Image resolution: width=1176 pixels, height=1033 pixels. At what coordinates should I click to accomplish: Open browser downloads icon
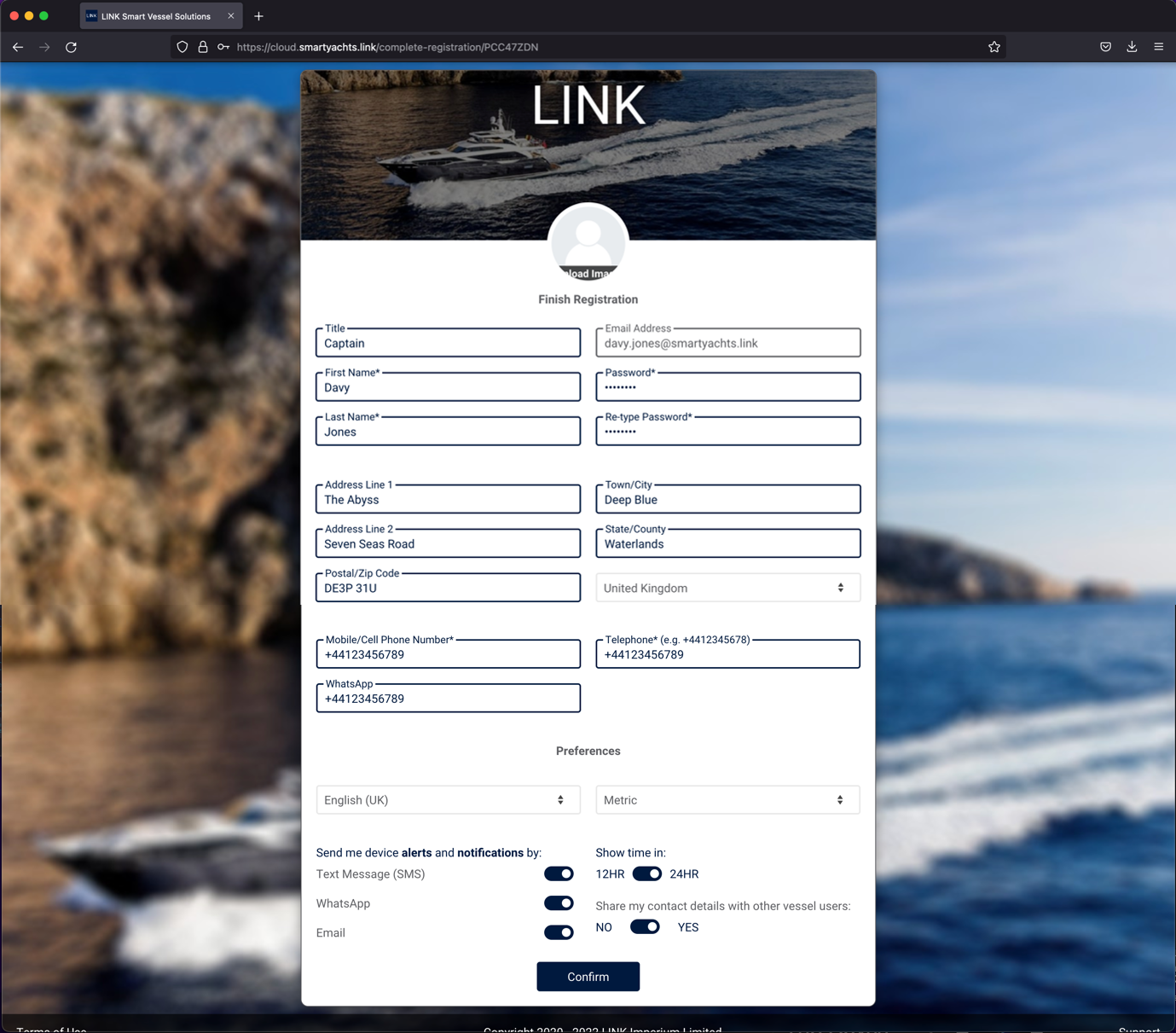(x=1132, y=47)
